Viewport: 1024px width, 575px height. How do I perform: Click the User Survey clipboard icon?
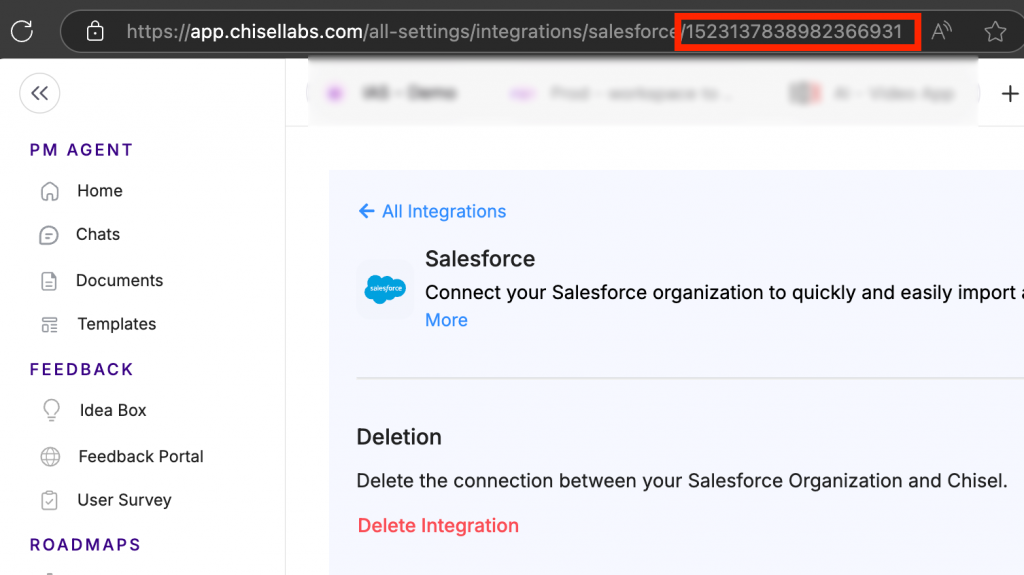49,501
